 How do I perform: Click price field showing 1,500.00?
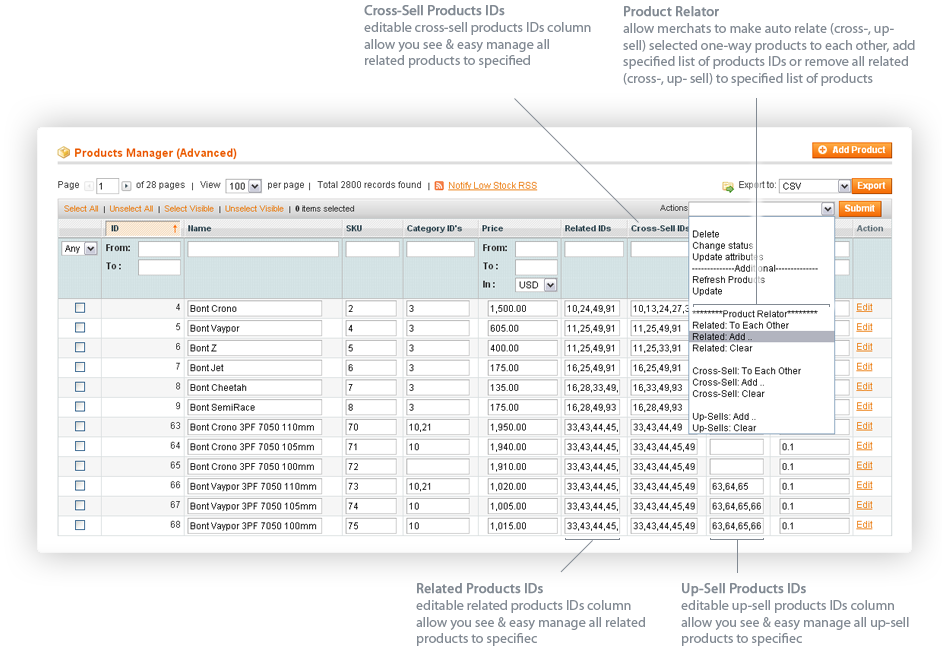coord(522,309)
